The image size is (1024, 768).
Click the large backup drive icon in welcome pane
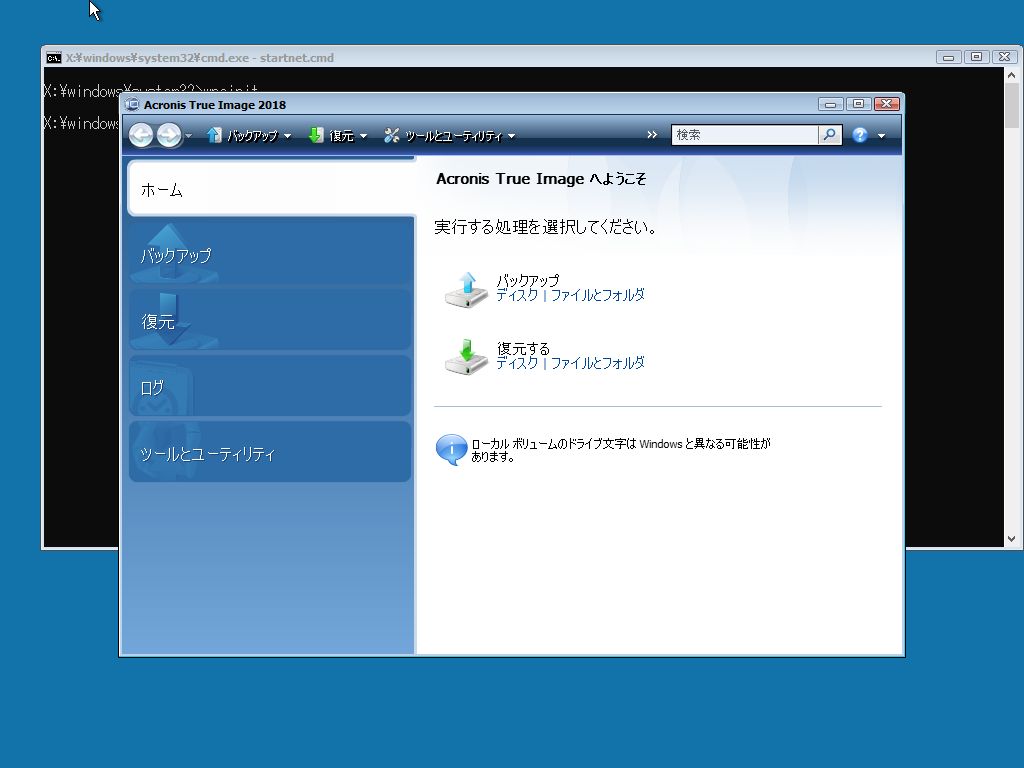466,289
